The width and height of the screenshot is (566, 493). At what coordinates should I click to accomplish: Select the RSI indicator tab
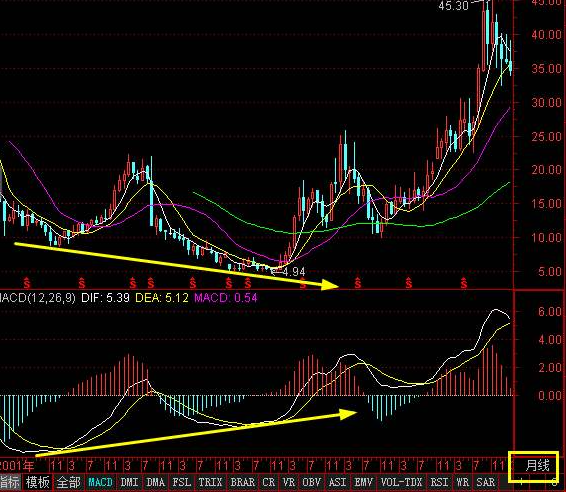439,482
